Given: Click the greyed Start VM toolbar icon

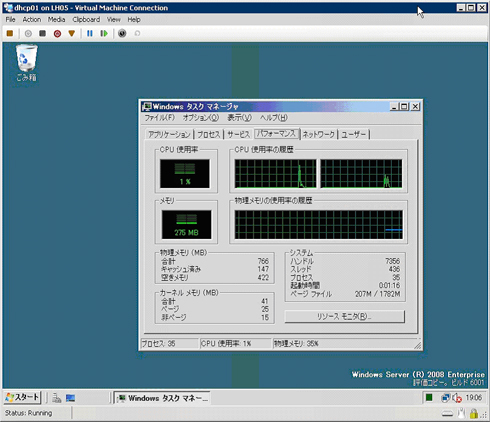Looking at the screenshot, I should click(28, 33).
